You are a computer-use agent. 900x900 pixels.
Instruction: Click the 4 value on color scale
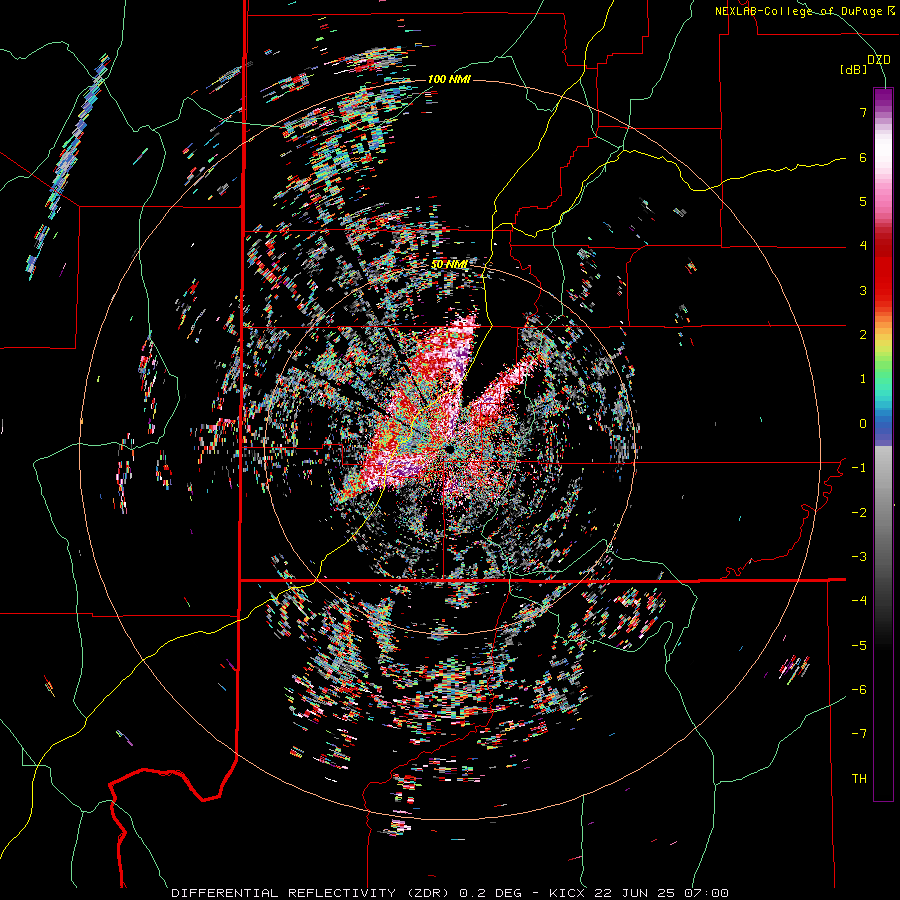point(863,246)
